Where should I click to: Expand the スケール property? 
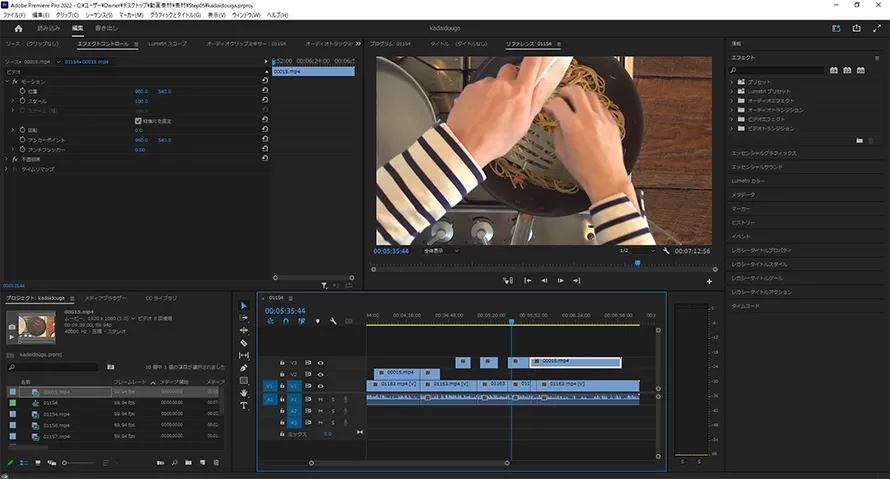13,101
